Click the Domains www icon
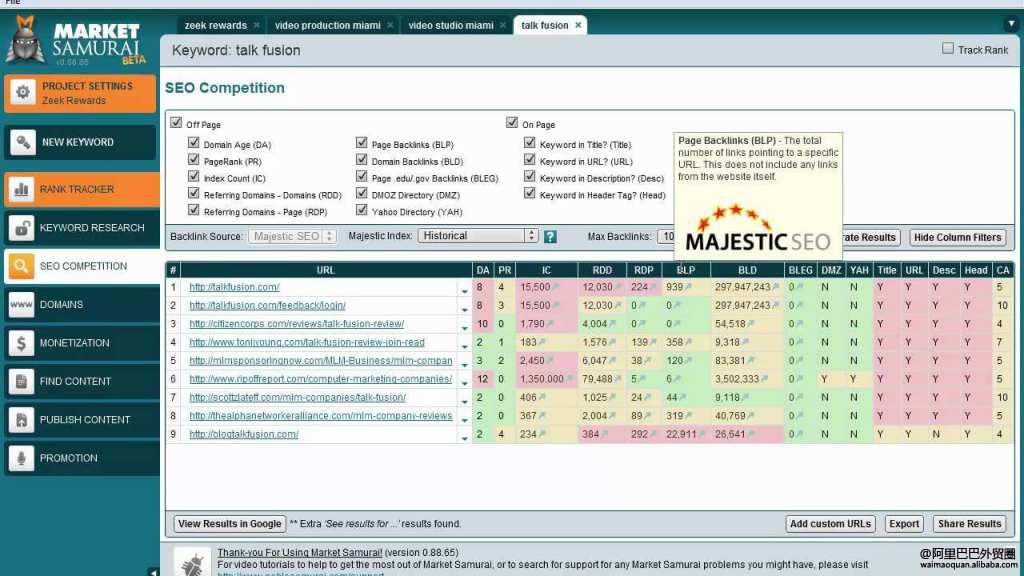The height and width of the screenshot is (576, 1024). tap(22, 305)
